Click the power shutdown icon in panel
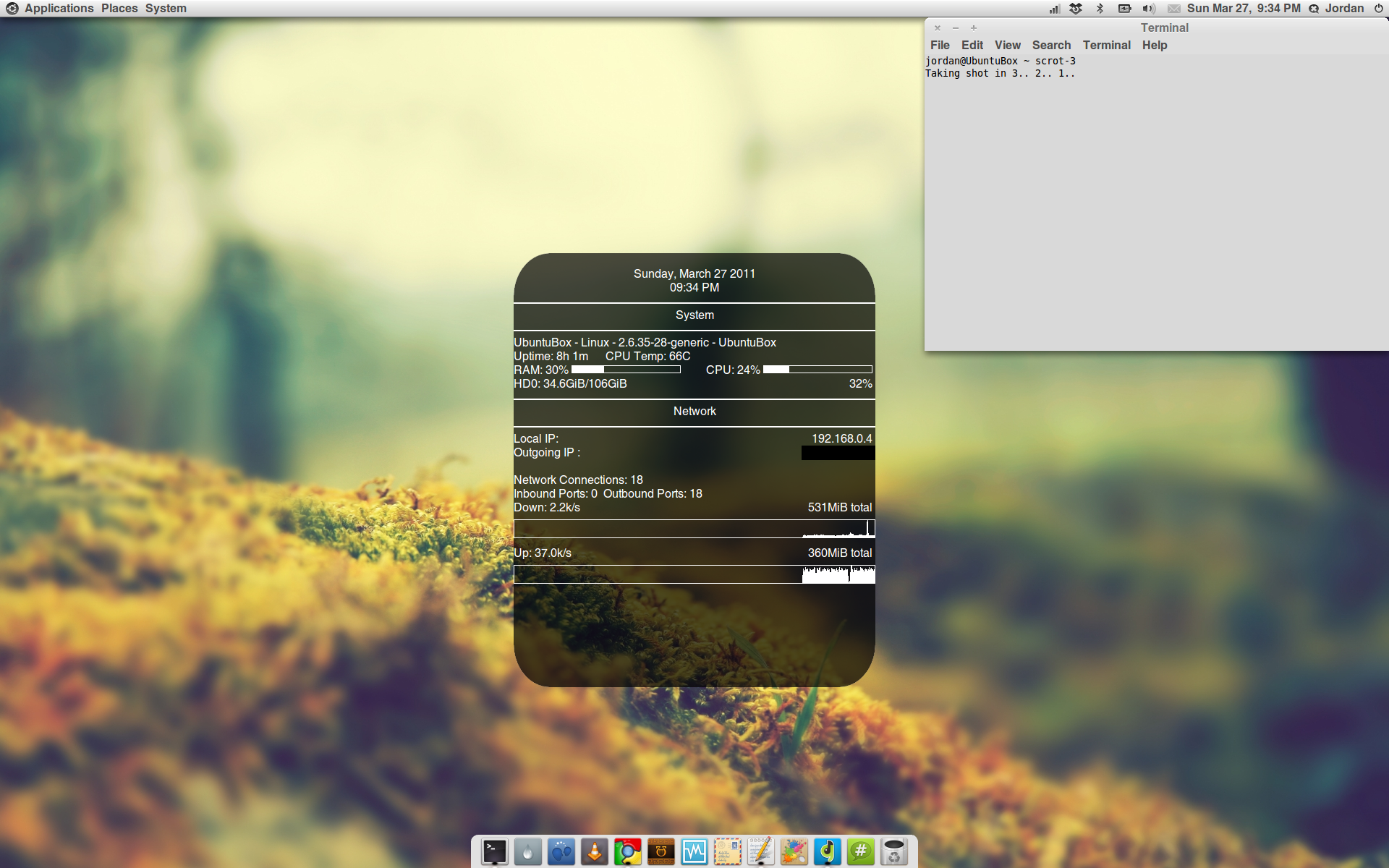The height and width of the screenshot is (868, 1389). point(1379,9)
